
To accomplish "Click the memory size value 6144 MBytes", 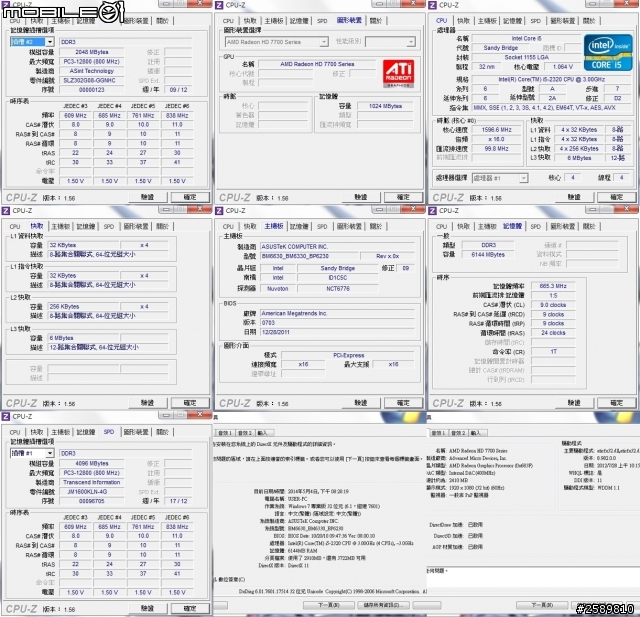I will [488, 255].
